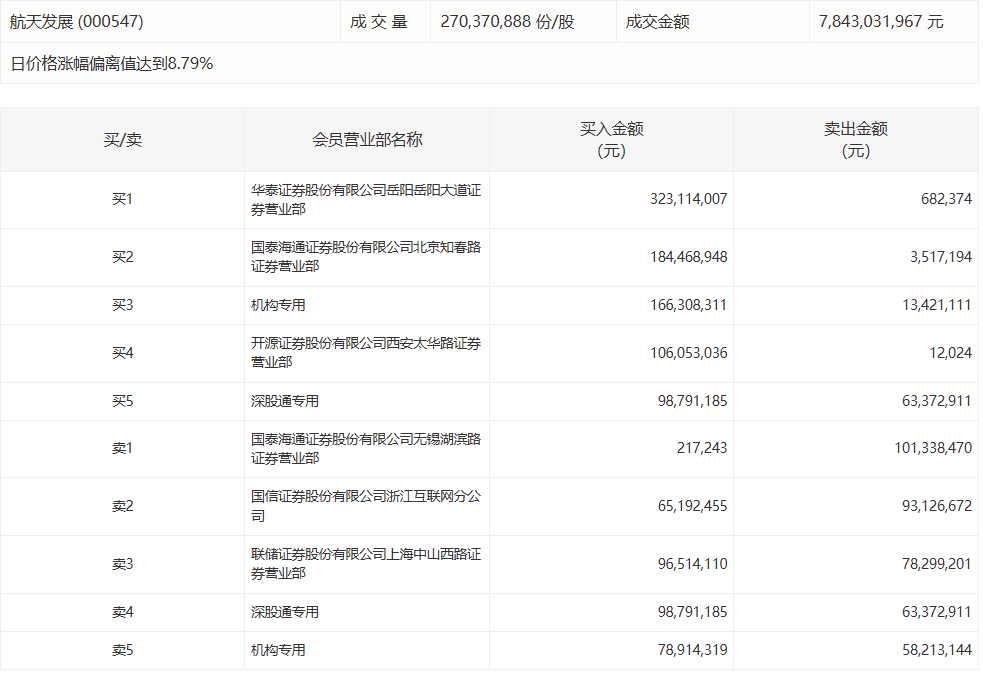This screenshot has width=983, height=675.
Task: Click 联储证券上海中山西路 in 卖3 row
Action: pyautogui.click(x=365, y=564)
